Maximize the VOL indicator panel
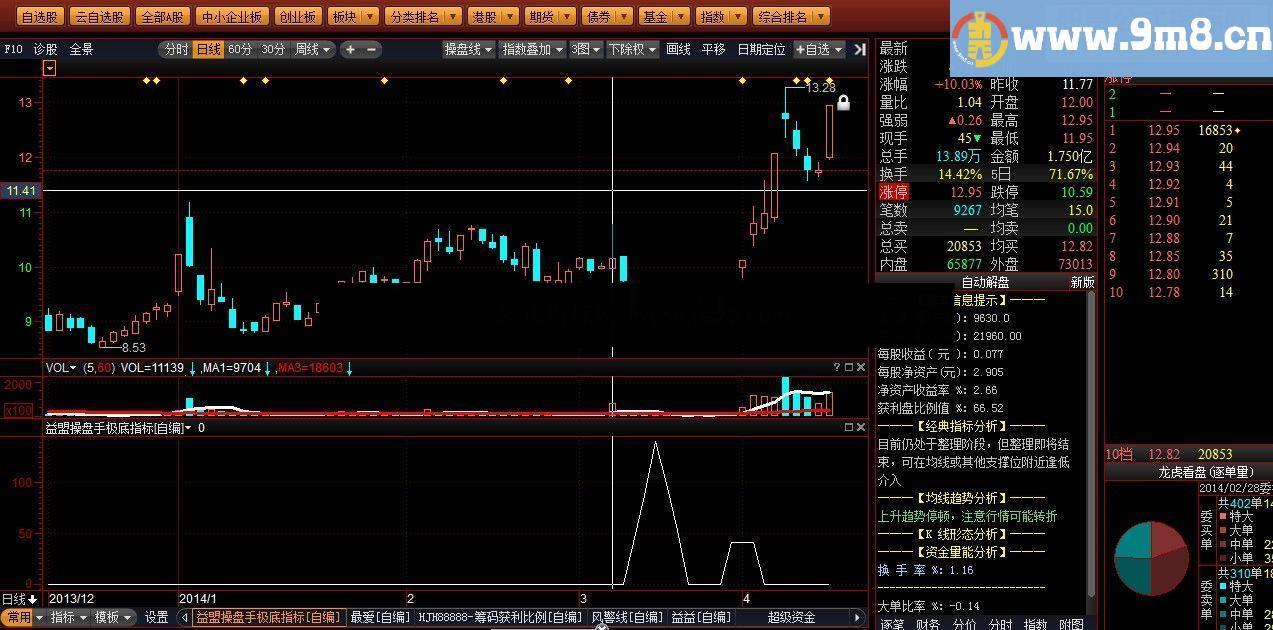The width and height of the screenshot is (1273, 630). (x=849, y=368)
